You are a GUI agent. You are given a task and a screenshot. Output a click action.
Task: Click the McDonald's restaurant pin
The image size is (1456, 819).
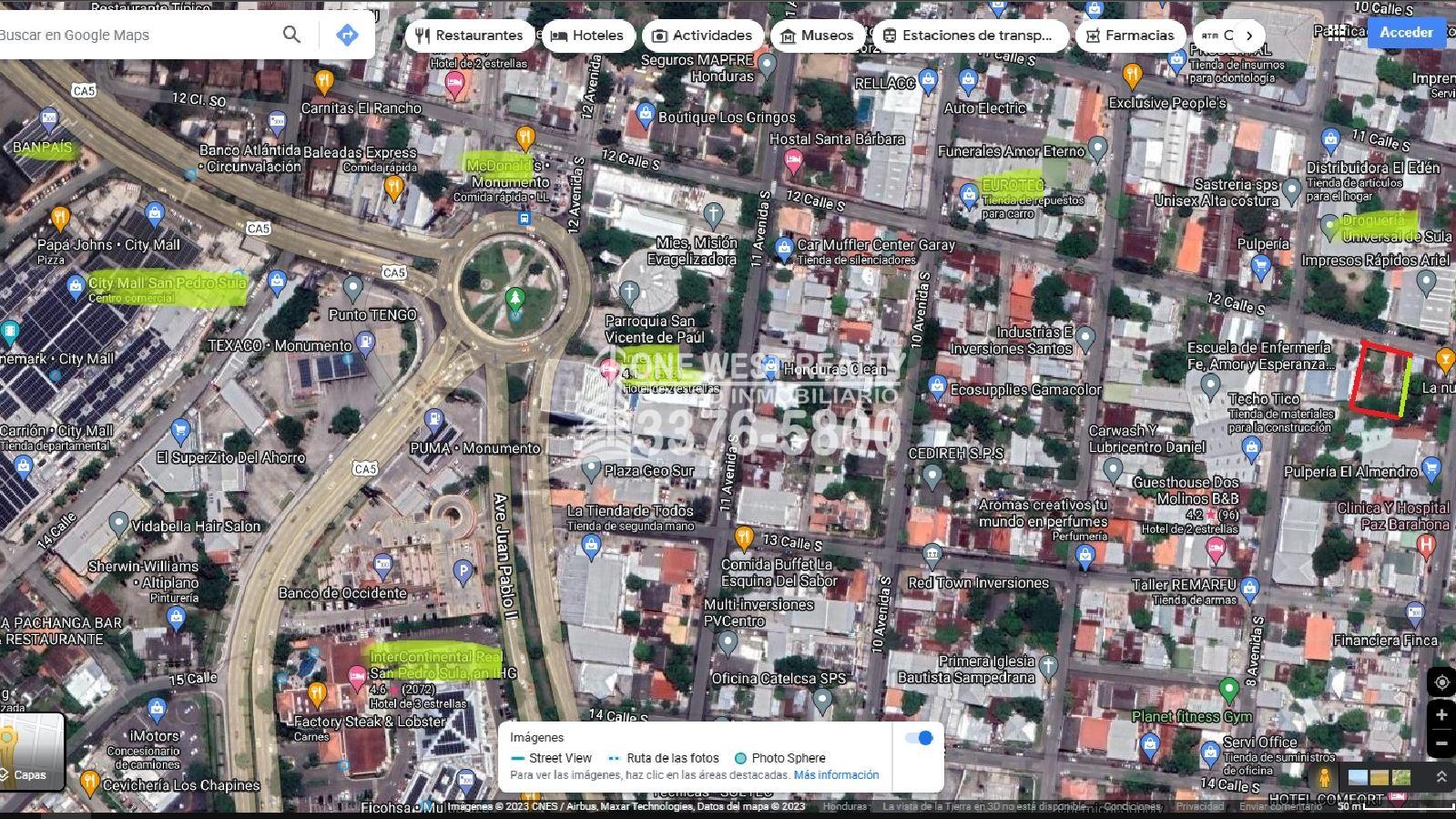point(524,138)
